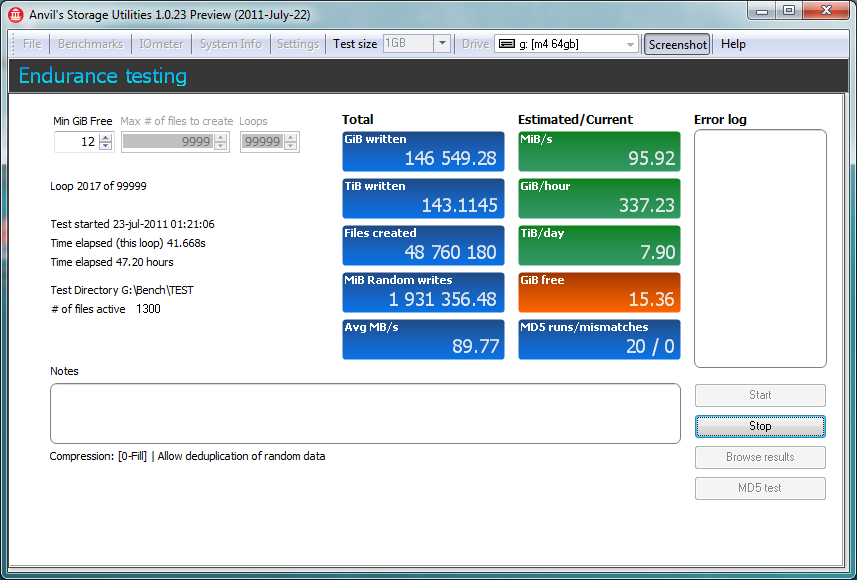Click the 'Notes' label
This screenshot has width=857, height=580.
pos(64,371)
